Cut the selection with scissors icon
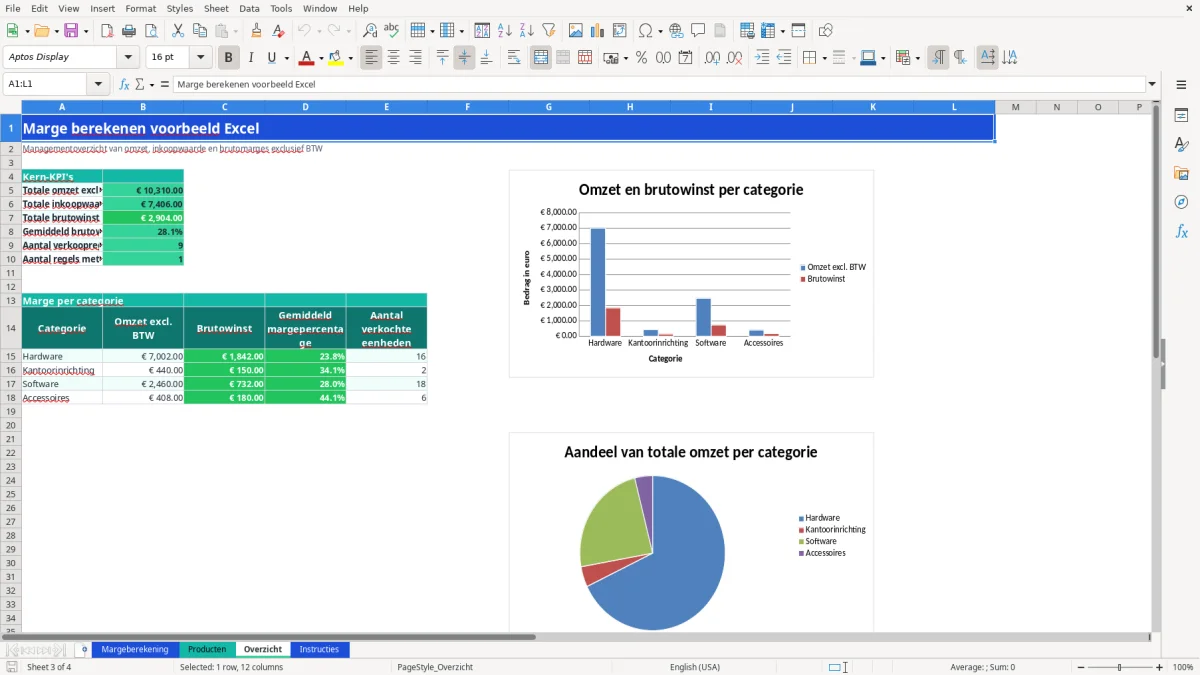Image resolution: width=1200 pixels, height=675 pixels. tap(178, 31)
